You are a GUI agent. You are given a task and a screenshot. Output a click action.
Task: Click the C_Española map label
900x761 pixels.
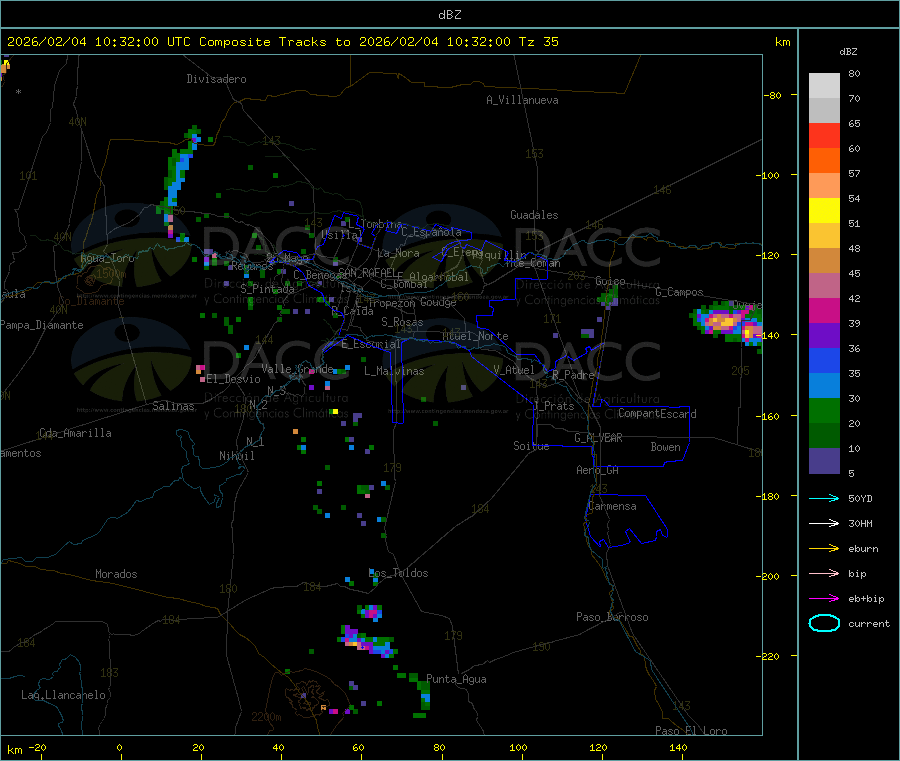[x=431, y=232]
